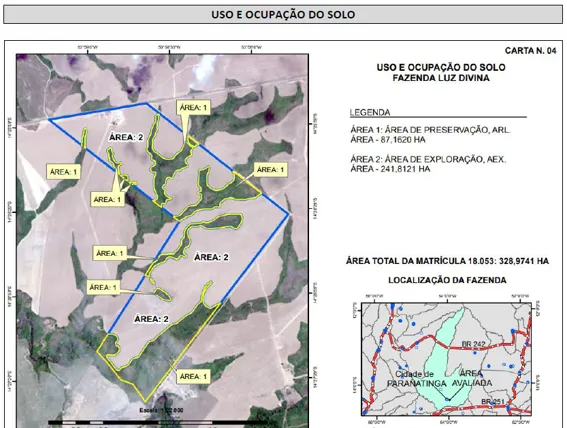Click the Cidade de PARANATINGA label

tap(416, 379)
